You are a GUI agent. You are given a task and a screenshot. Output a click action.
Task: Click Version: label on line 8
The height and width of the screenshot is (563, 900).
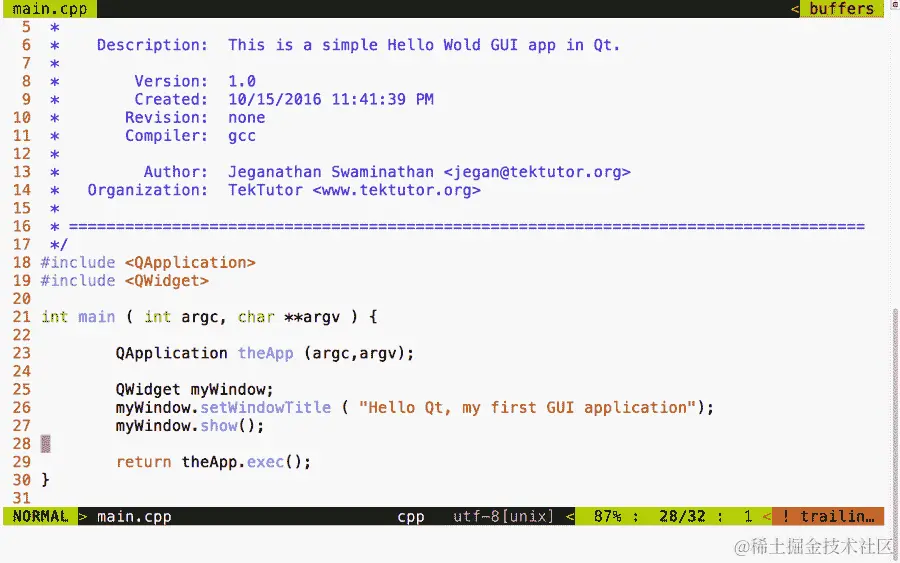[x=171, y=81]
